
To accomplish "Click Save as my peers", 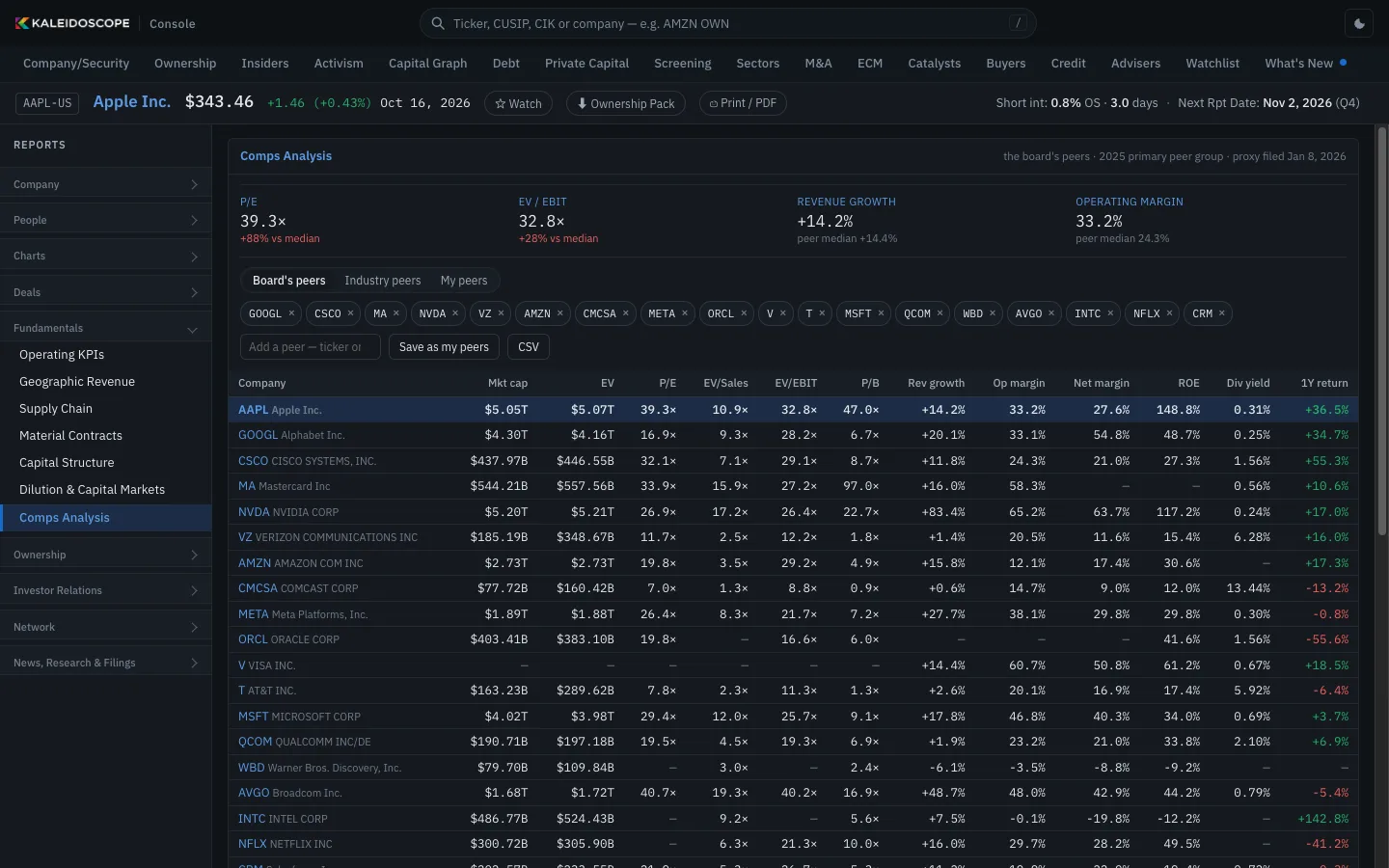I will pos(444,347).
